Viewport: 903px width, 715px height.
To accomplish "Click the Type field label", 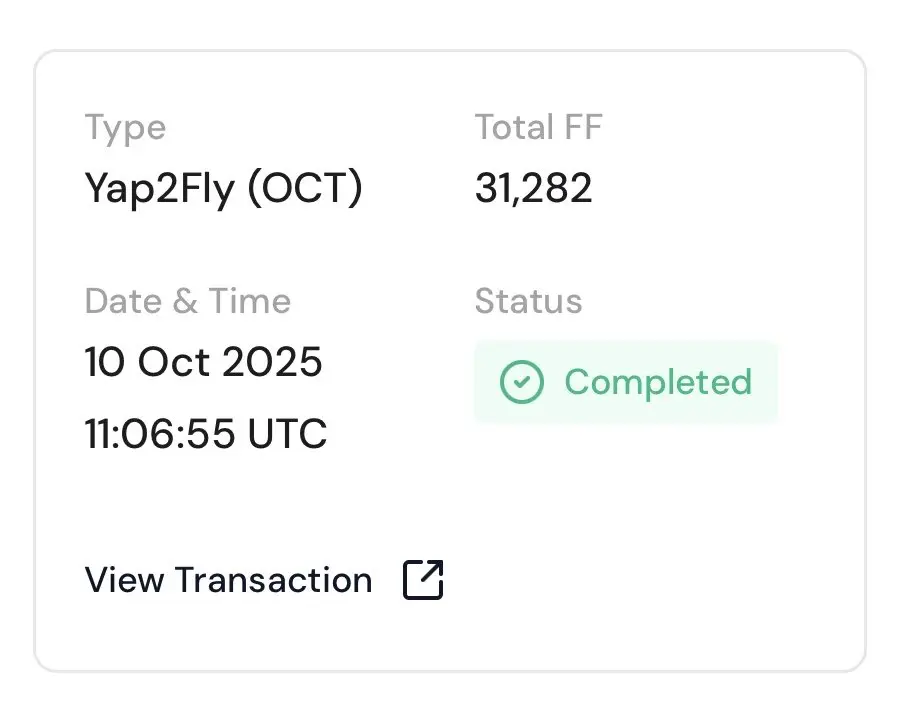I will click(x=125, y=128).
